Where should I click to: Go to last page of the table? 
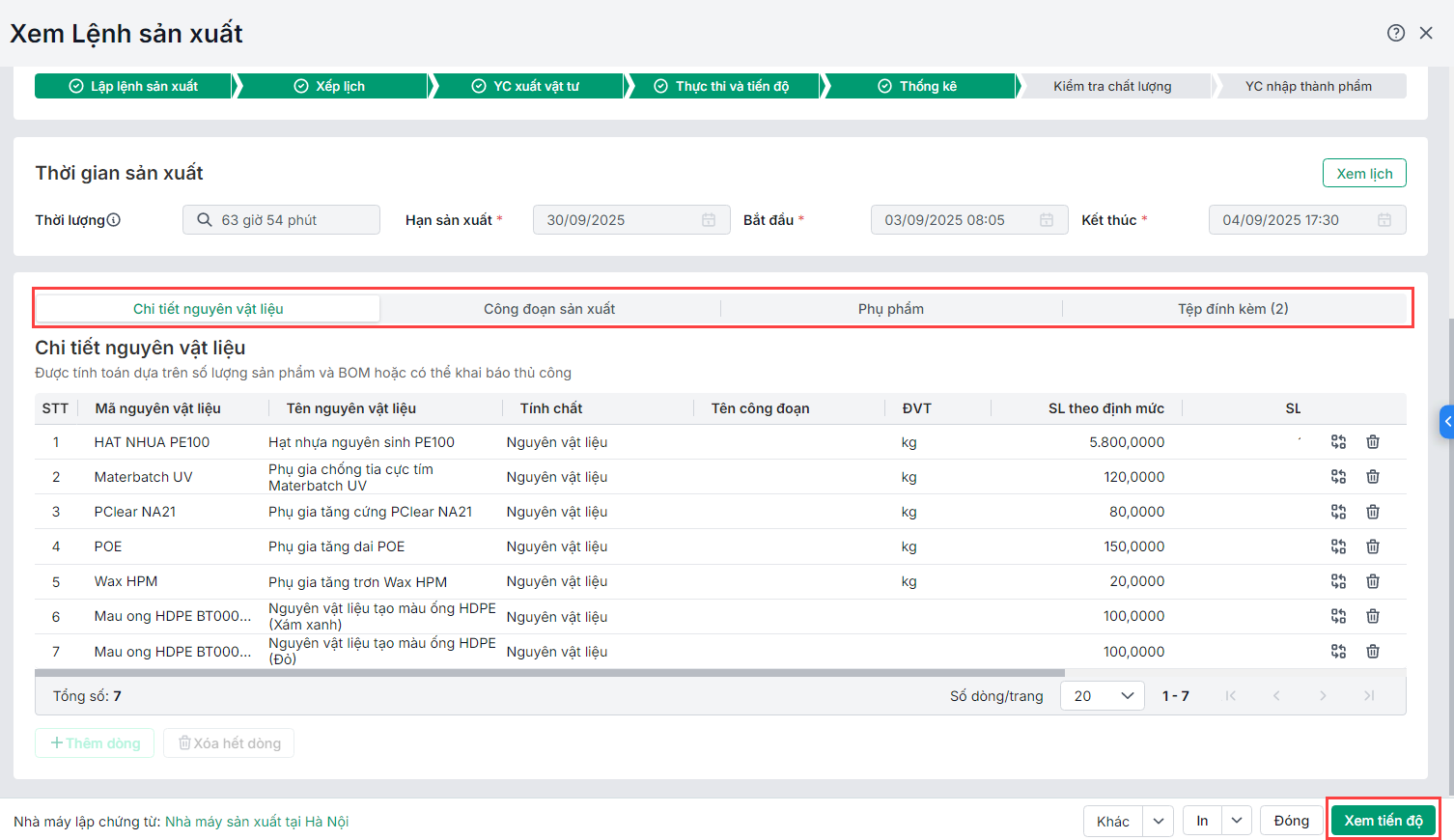click(1369, 696)
